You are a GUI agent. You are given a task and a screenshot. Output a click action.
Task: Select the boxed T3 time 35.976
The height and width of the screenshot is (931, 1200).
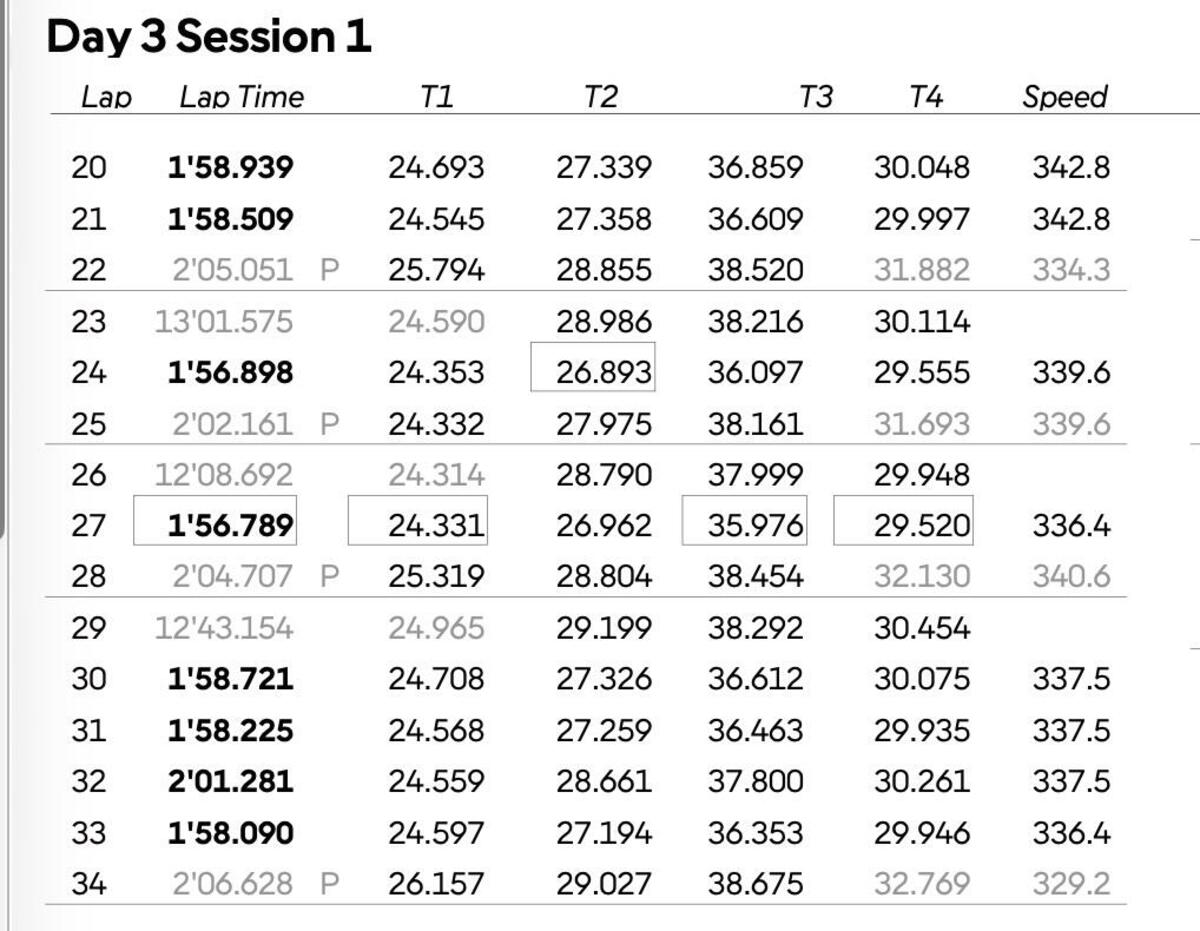pyautogui.click(x=755, y=525)
